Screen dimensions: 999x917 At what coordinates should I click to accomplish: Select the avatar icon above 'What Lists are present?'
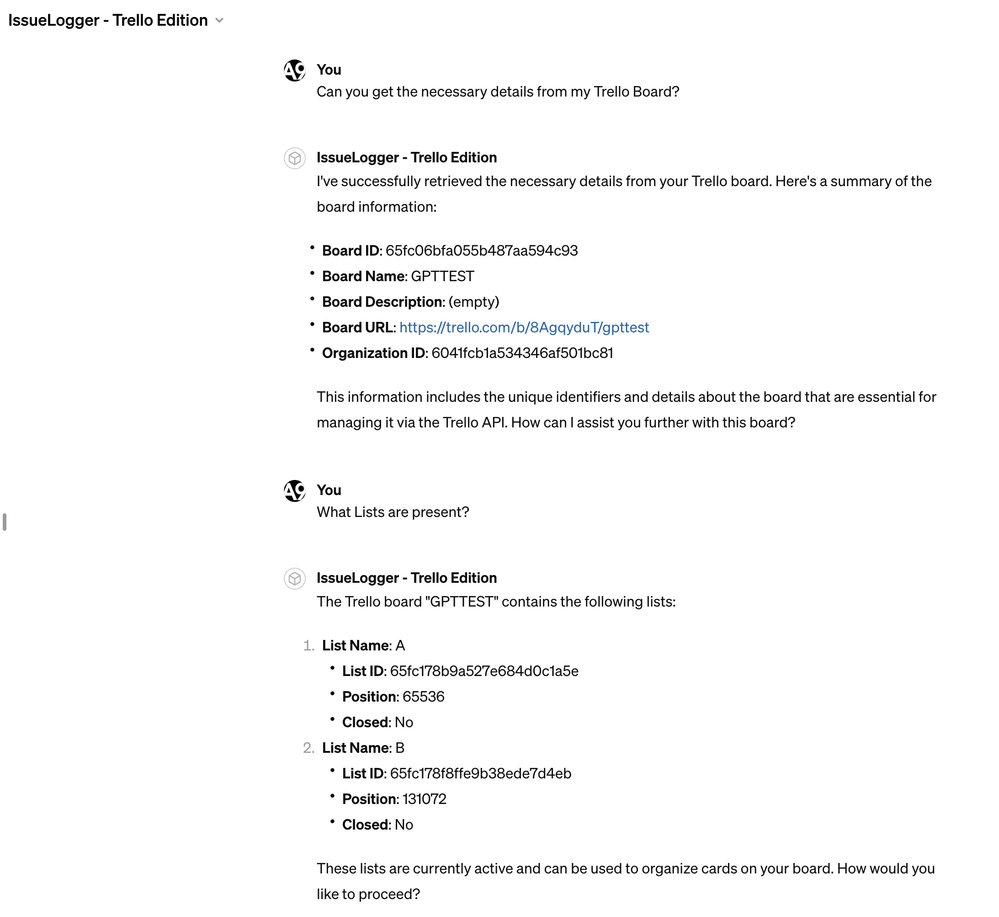coord(295,490)
